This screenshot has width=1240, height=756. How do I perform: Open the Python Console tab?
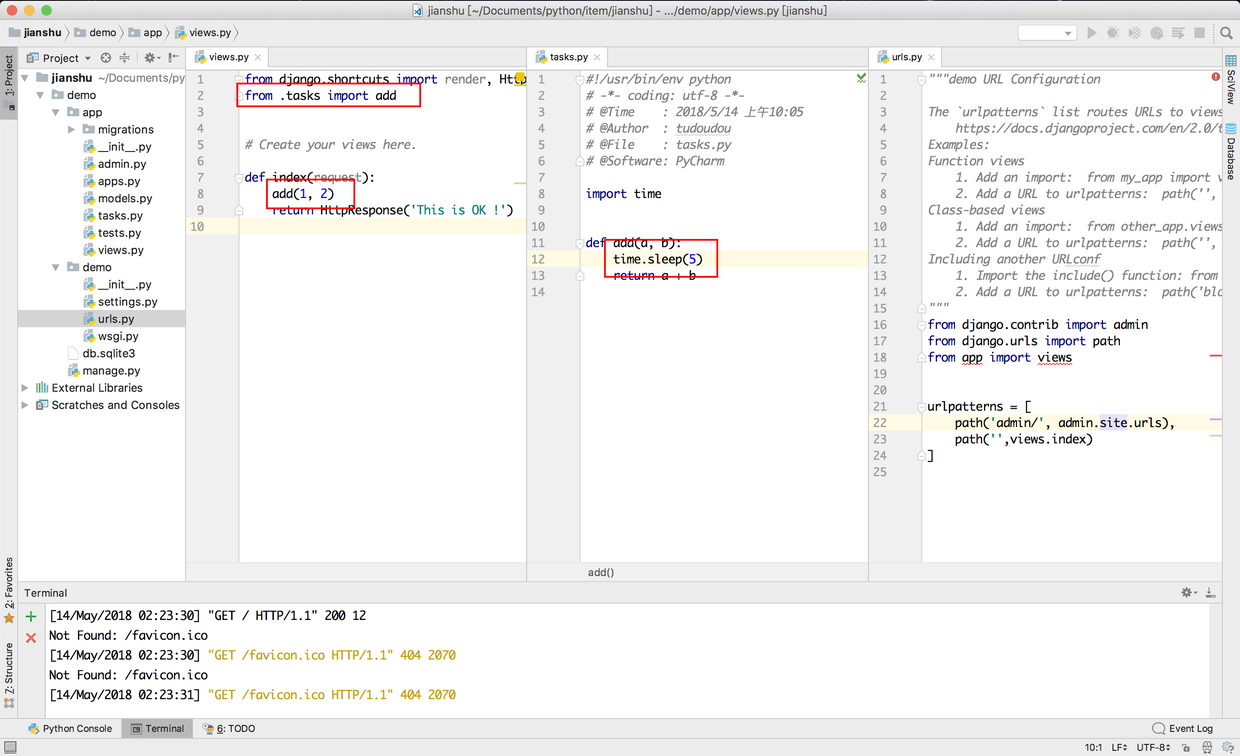(x=70, y=729)
